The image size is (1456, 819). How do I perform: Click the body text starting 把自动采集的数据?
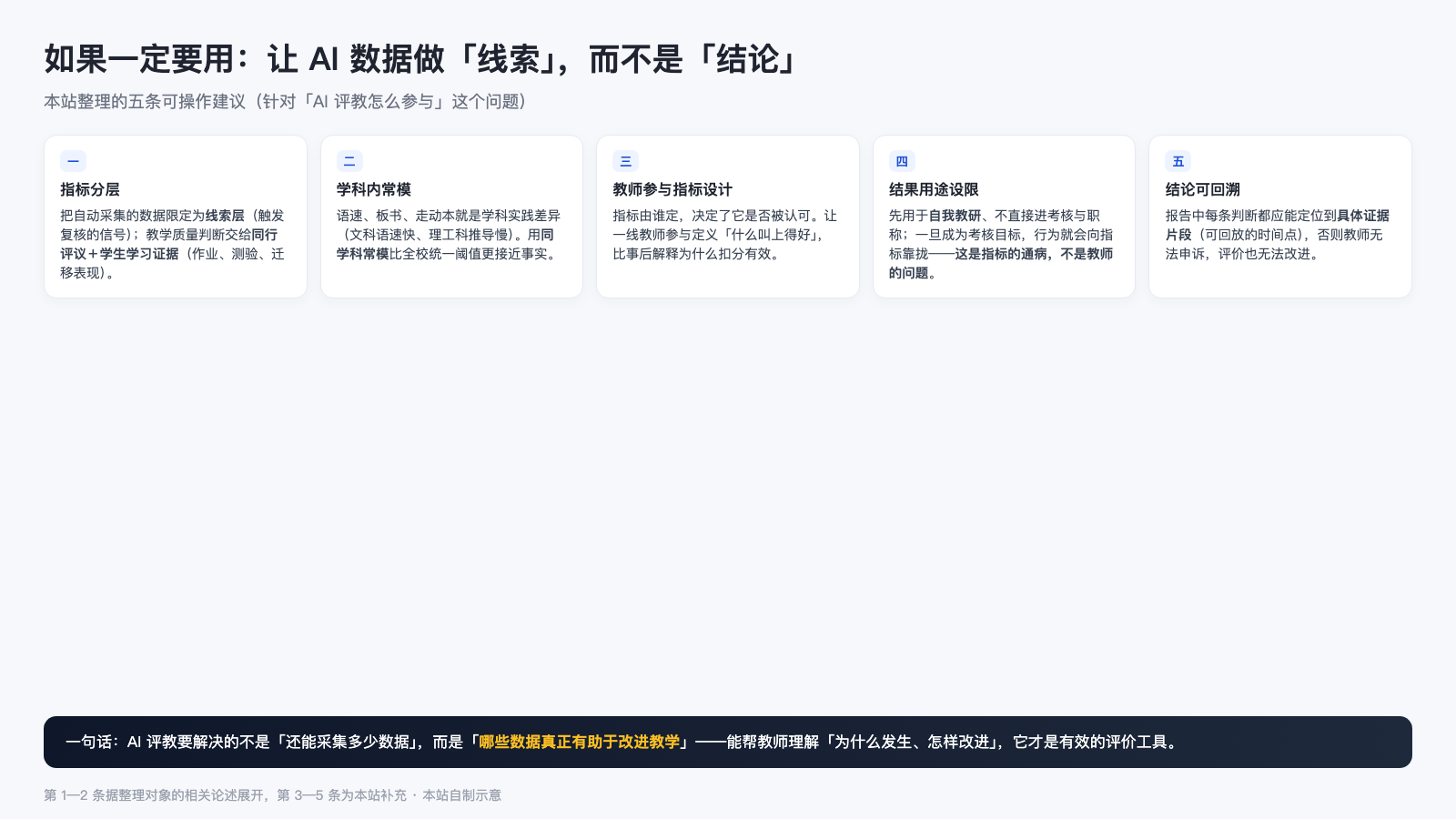(173, 244)
